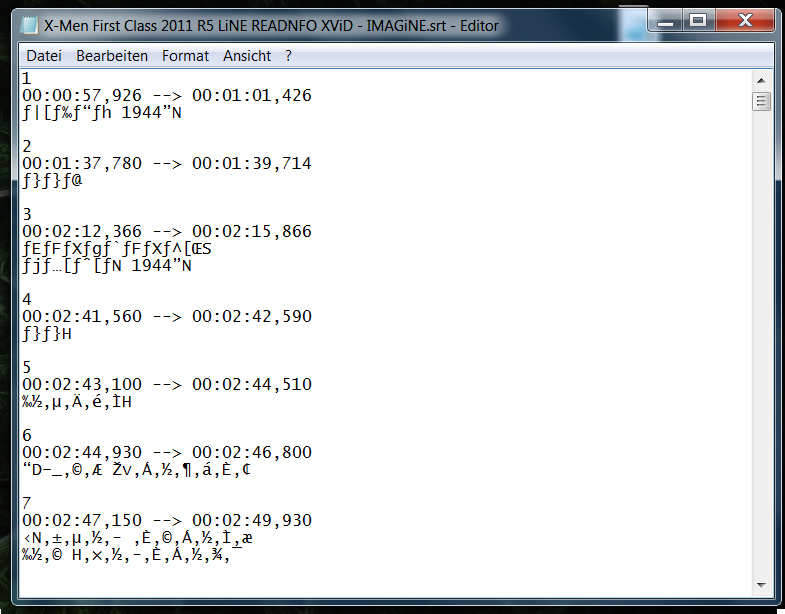
Task: Click end time 00:01:39,714
Action: pyautogui.click(x=252, y=163)
